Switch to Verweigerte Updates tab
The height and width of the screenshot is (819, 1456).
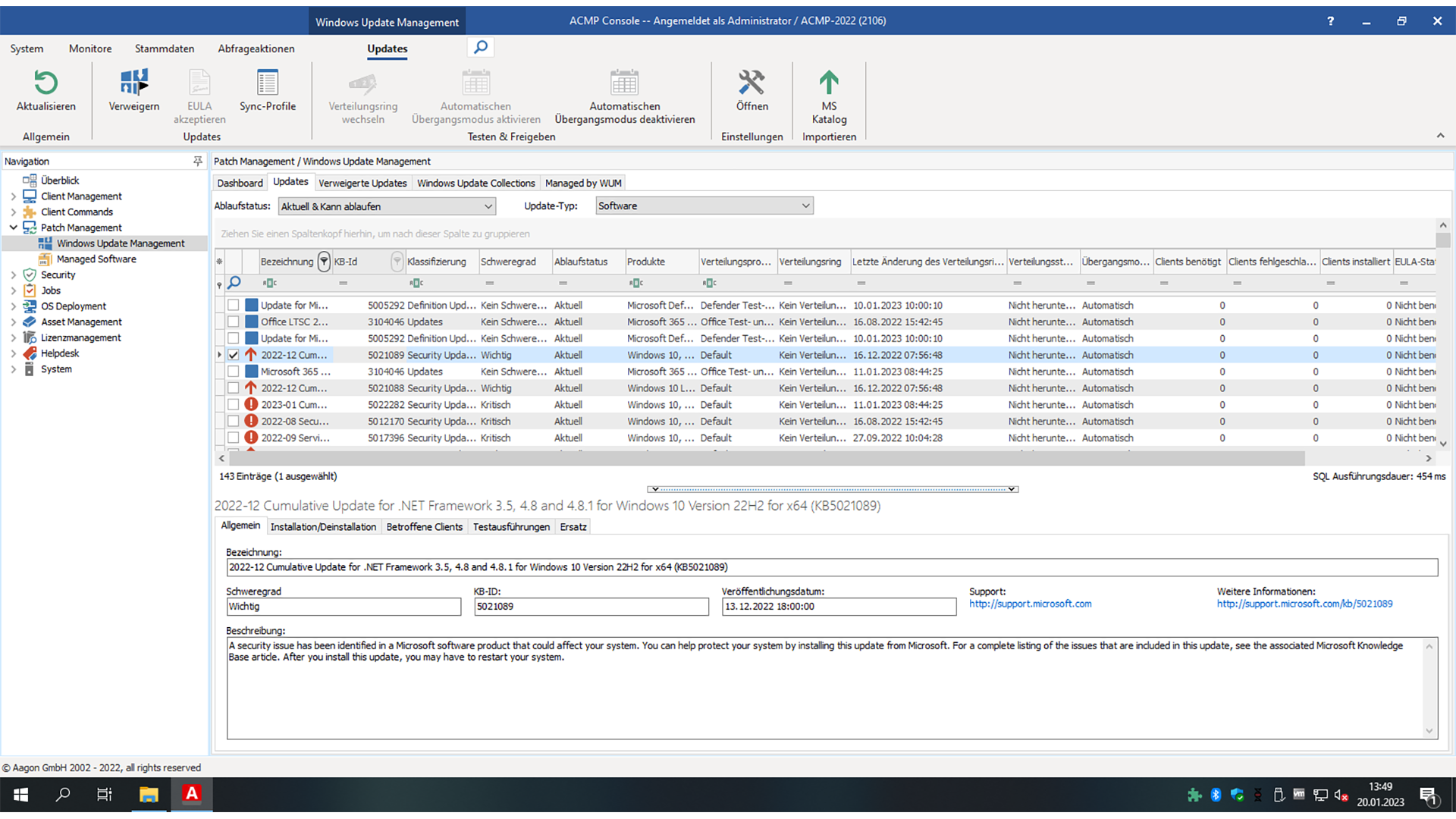pos(362,183)
